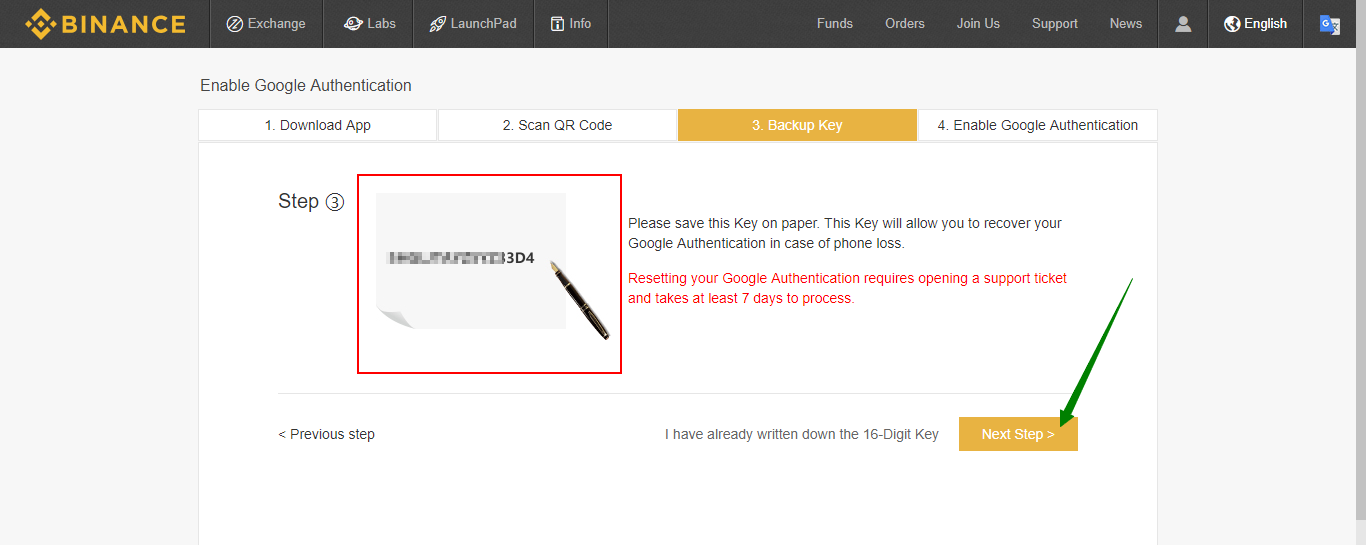Go to Funds
Viewport: 1366px width, 545px height.
[835, 24]
